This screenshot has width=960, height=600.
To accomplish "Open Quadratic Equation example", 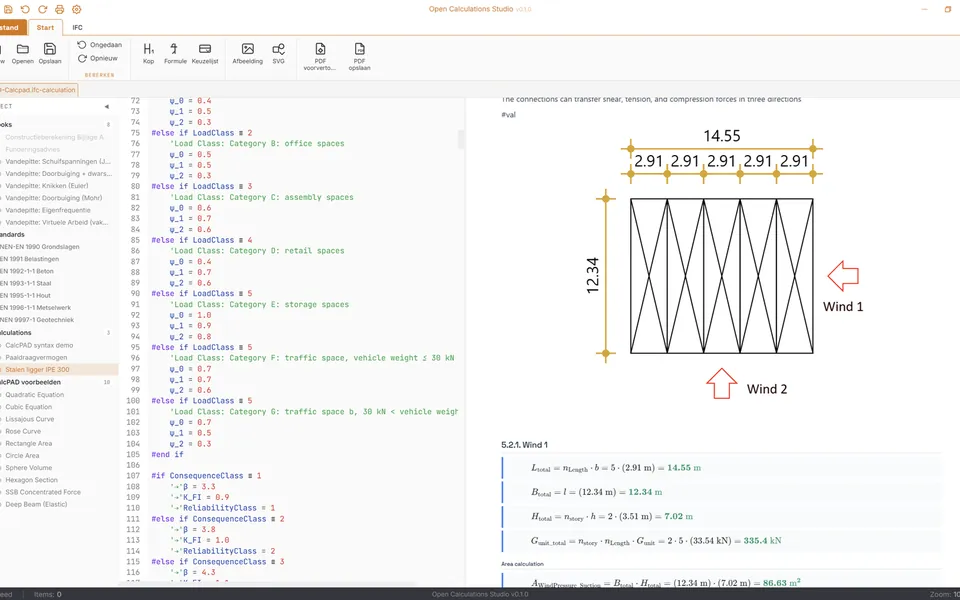I will (34, 395).
